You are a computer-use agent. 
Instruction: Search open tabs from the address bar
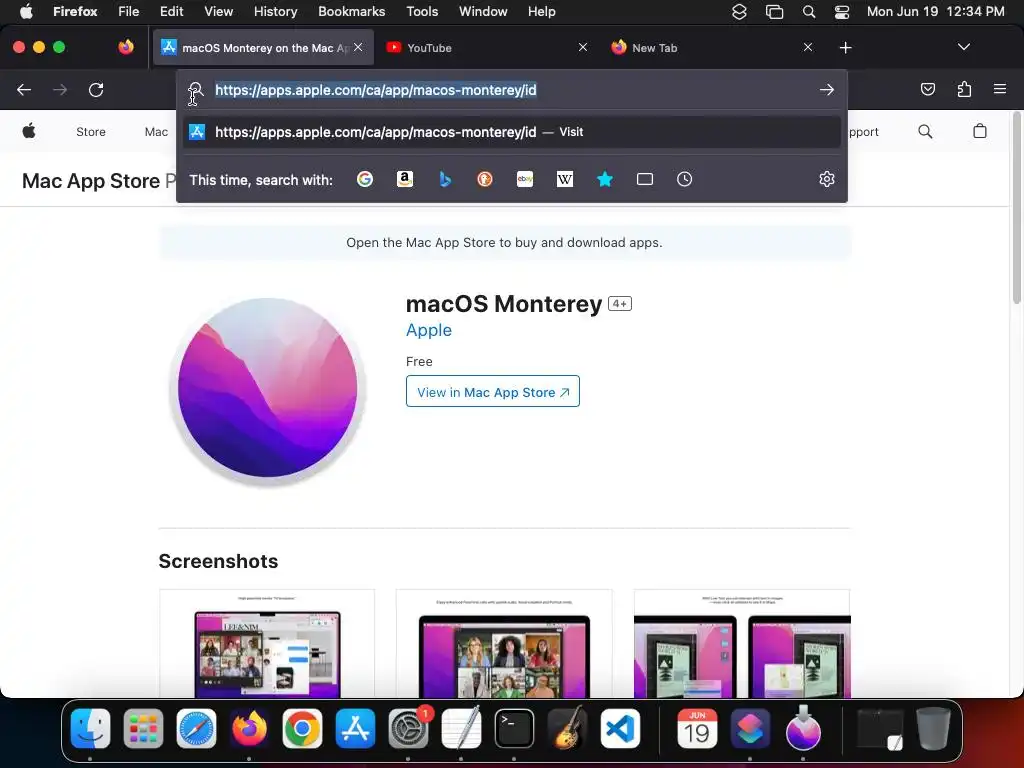coord(645,179)
